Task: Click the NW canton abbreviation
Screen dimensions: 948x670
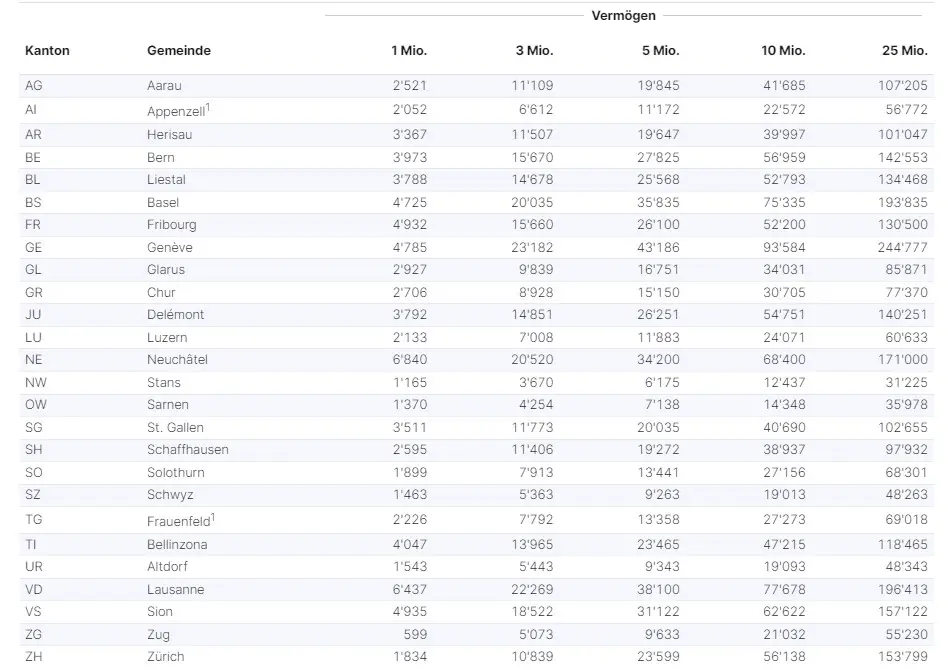Action: (x=36, y=383)
